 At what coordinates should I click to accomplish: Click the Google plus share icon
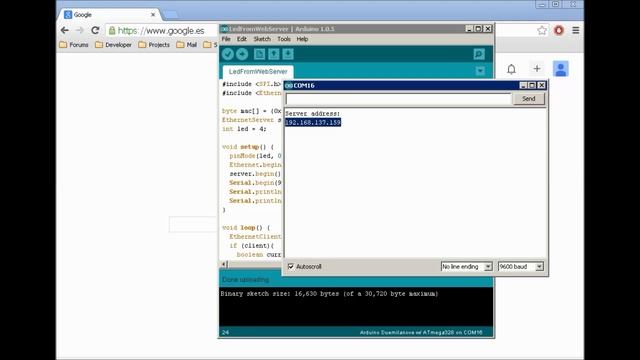coord(537,69)
